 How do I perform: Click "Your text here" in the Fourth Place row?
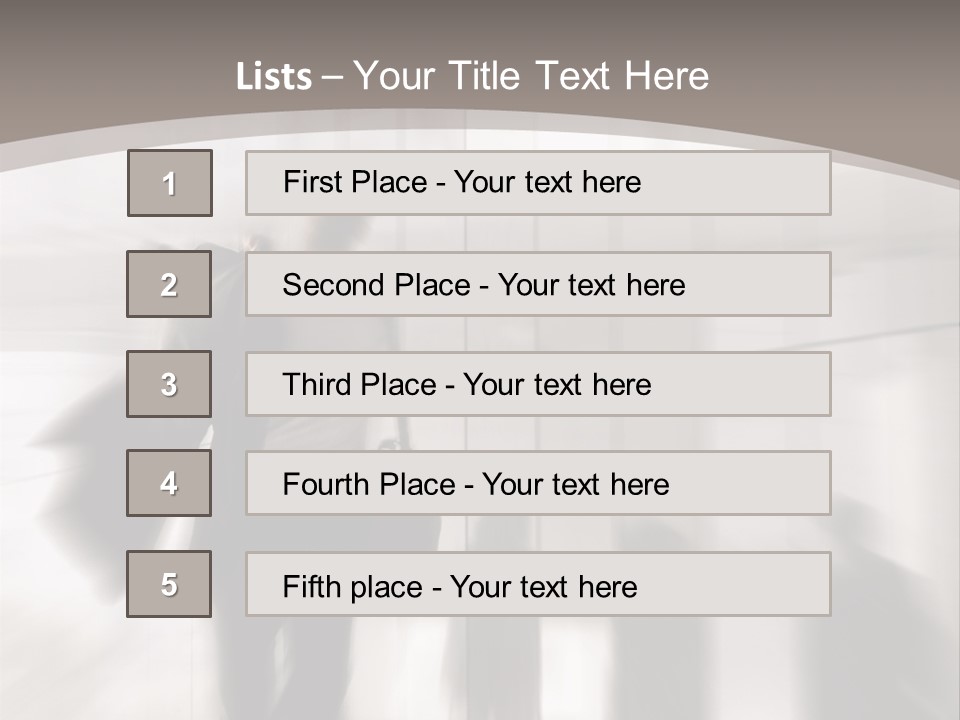575,485
